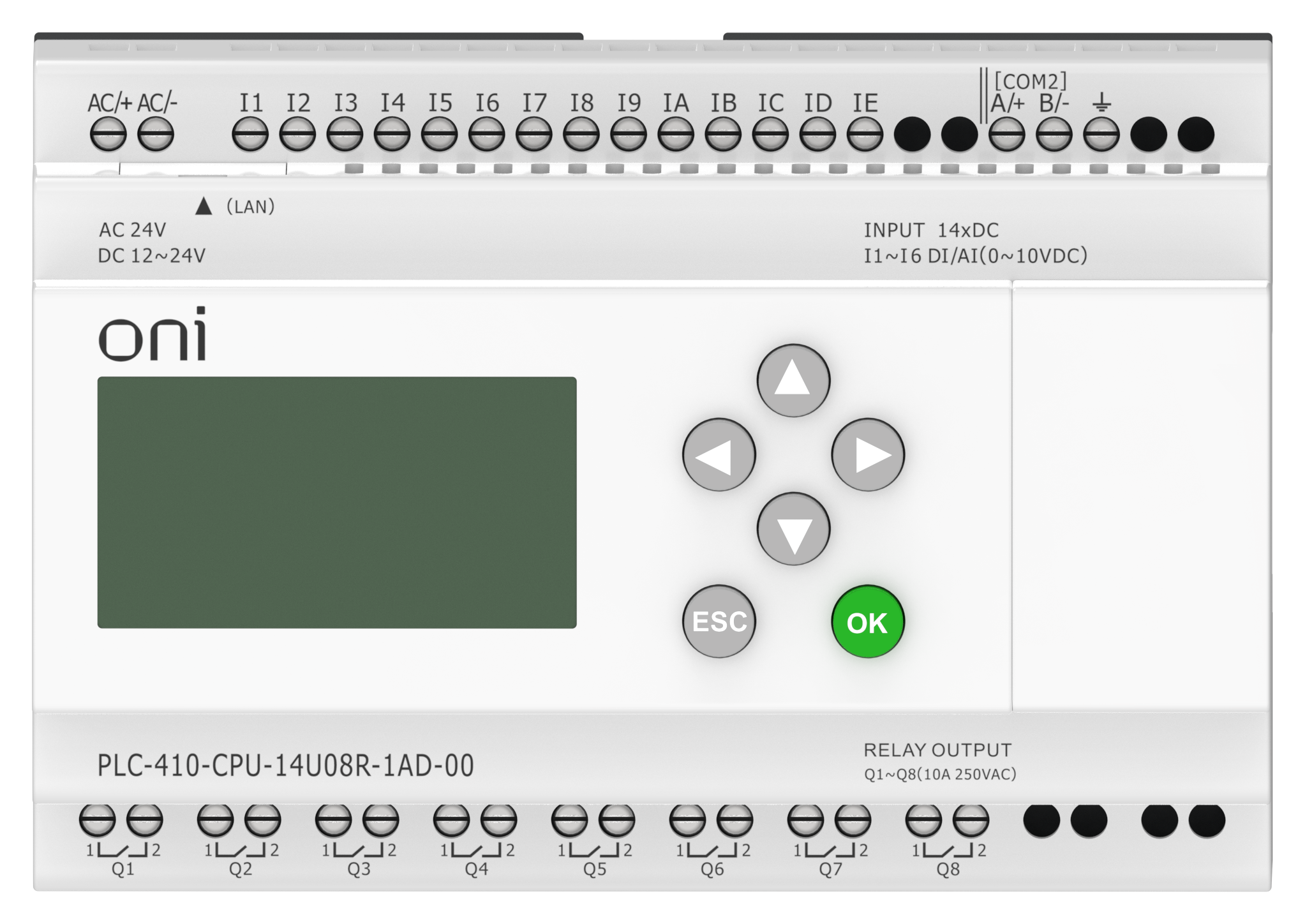Click the ground symbol terminal screw

click(1101, 135)
